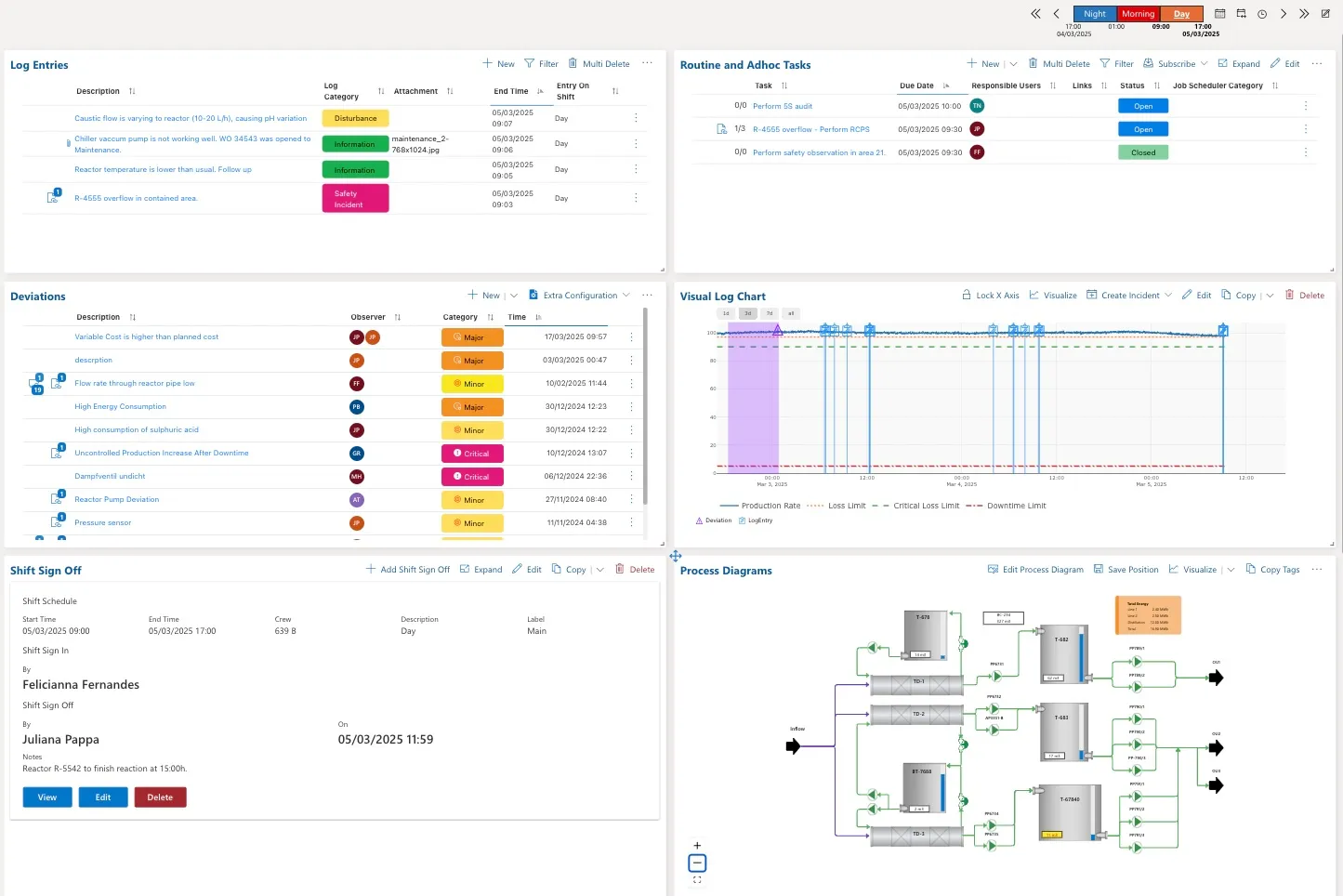Screen dimensions: 1343x896
Task: Click Edit Process Diagram
Action: point(1035,570)
